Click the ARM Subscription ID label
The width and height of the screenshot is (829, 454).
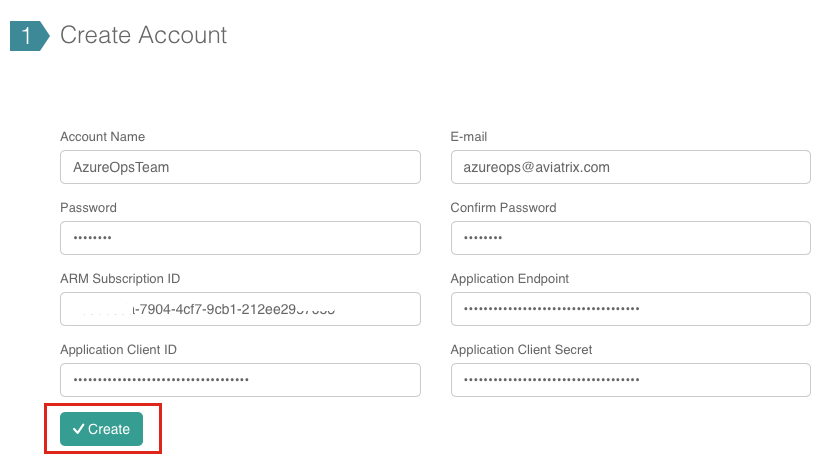coord(120,279)
